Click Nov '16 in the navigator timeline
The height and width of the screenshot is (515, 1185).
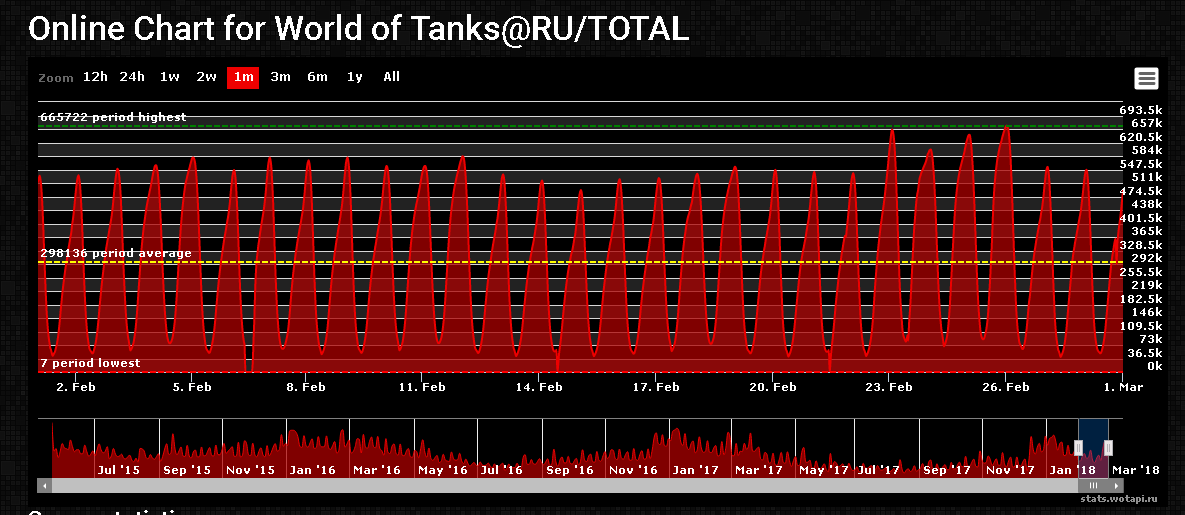pos(633,470)
